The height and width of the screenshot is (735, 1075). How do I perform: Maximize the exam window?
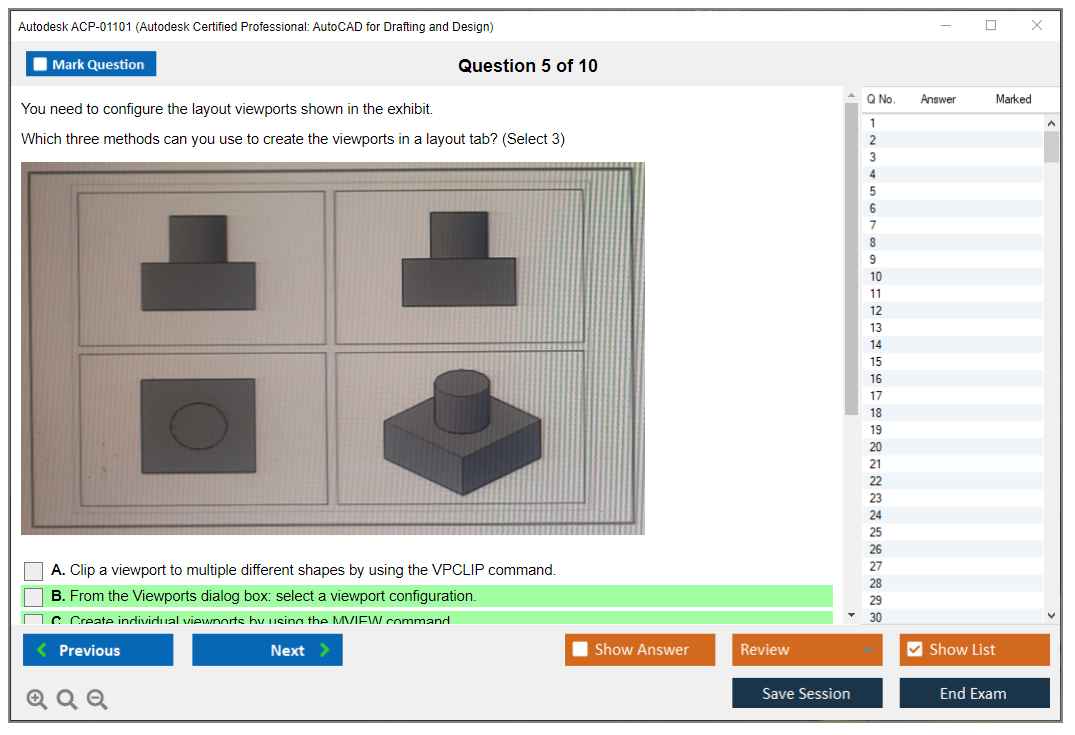point(991,26)
